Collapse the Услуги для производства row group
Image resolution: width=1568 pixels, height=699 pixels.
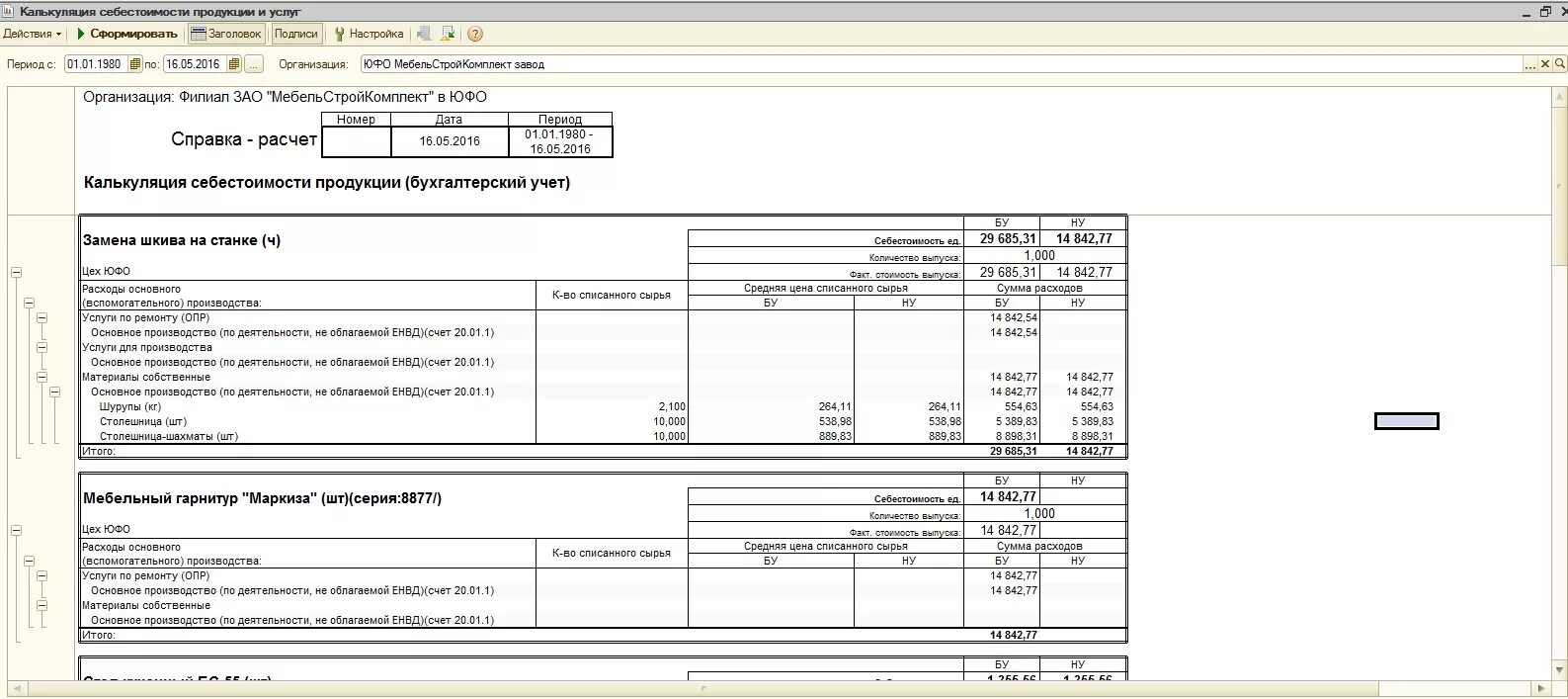[x=41, y=348]
